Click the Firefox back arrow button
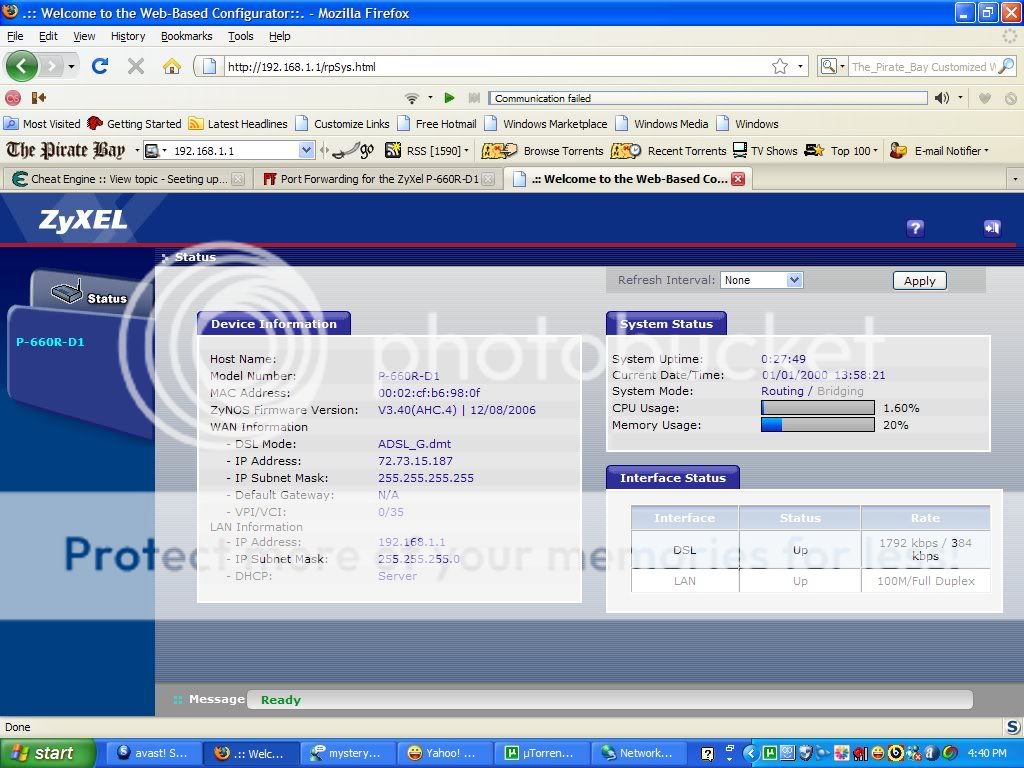Viewport: 1024px width, 768px height. click(x=22, y=67)
